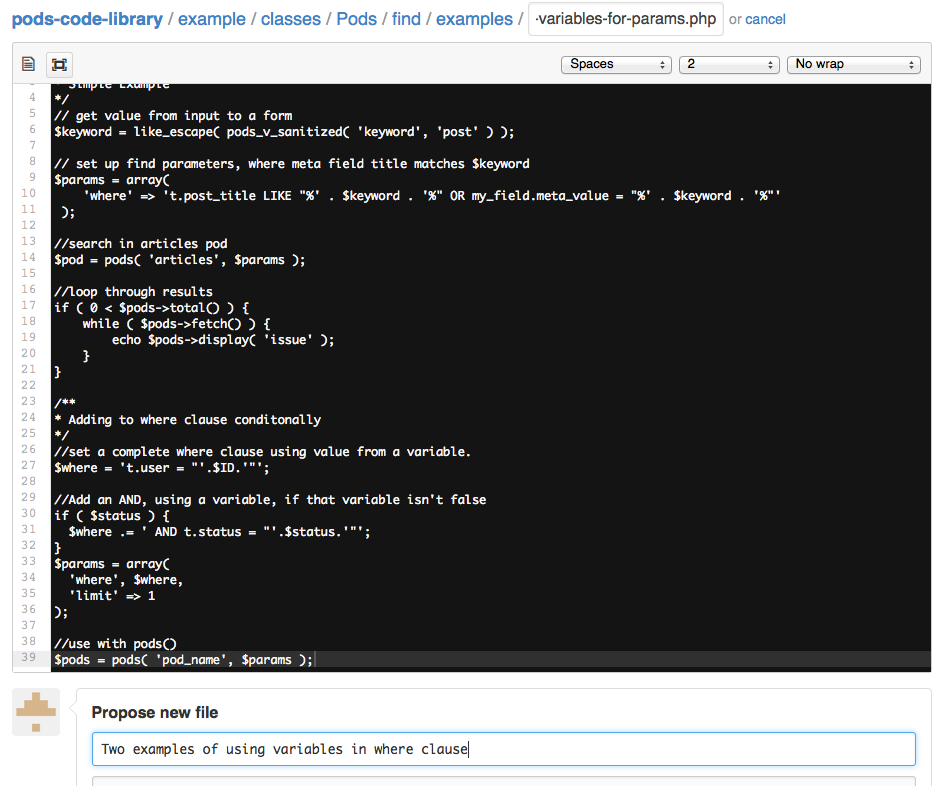Click the cancel link
Viewport: 937px width, 786px height.
765,19
